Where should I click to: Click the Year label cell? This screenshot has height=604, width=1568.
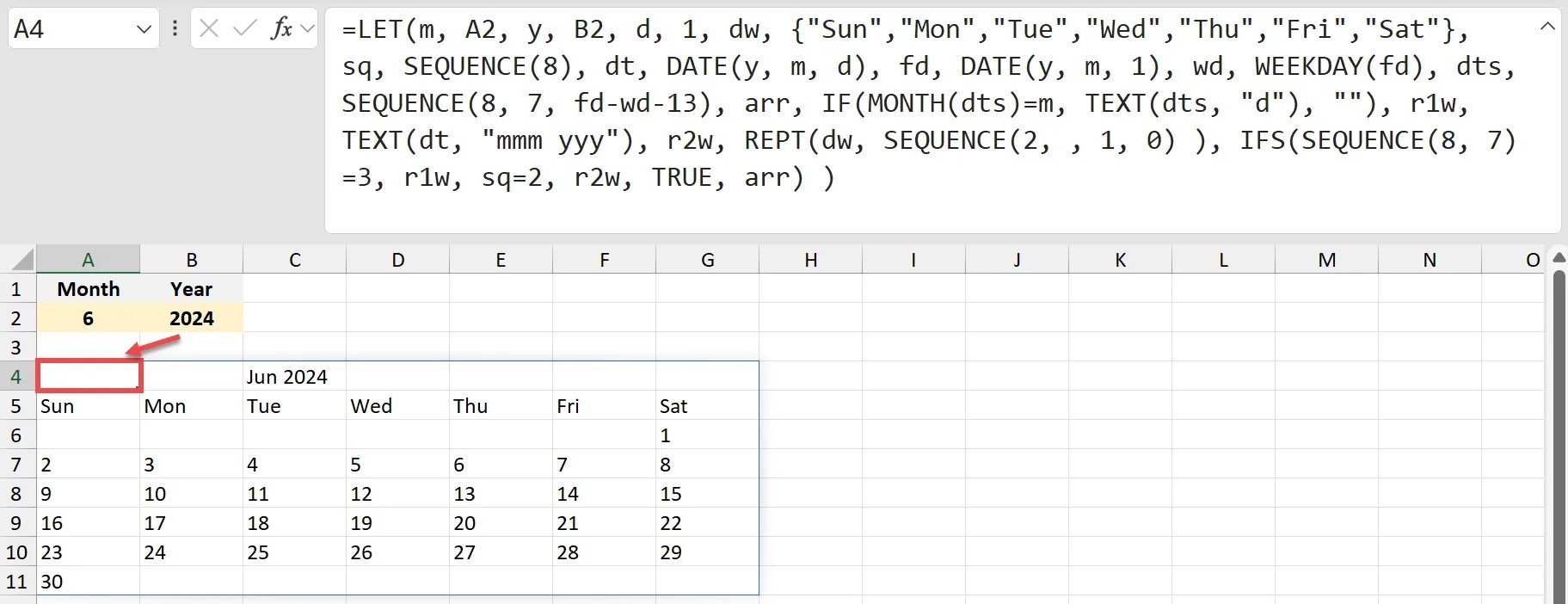tap(191, 289)
